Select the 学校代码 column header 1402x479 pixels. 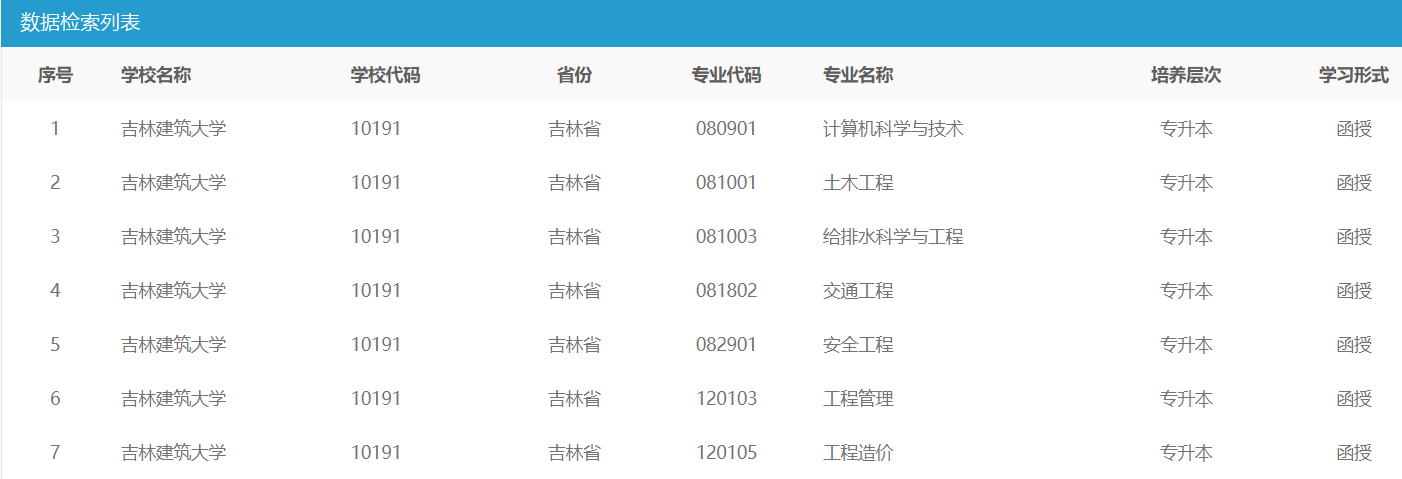[386, 75]
